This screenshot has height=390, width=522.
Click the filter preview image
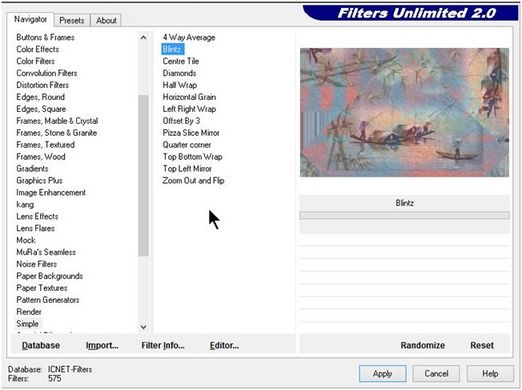click(404, 112)
